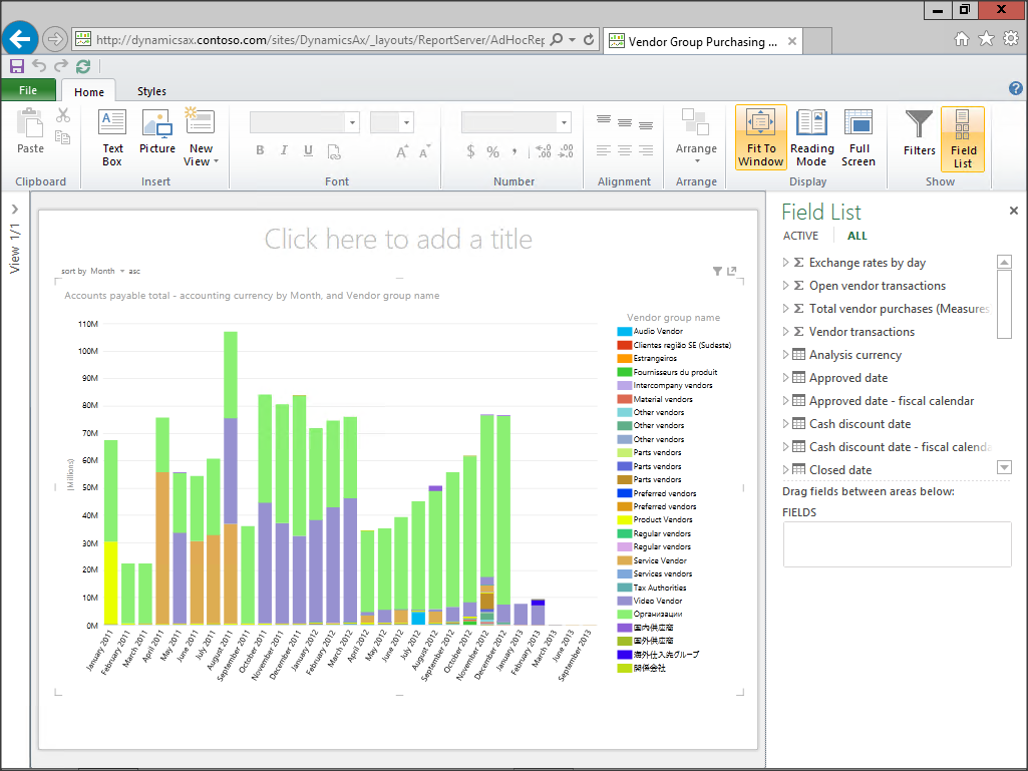The width and height of the screenshot is (1028, 771).
Task: Toggle the Field List pane
Action: point(962,138)
